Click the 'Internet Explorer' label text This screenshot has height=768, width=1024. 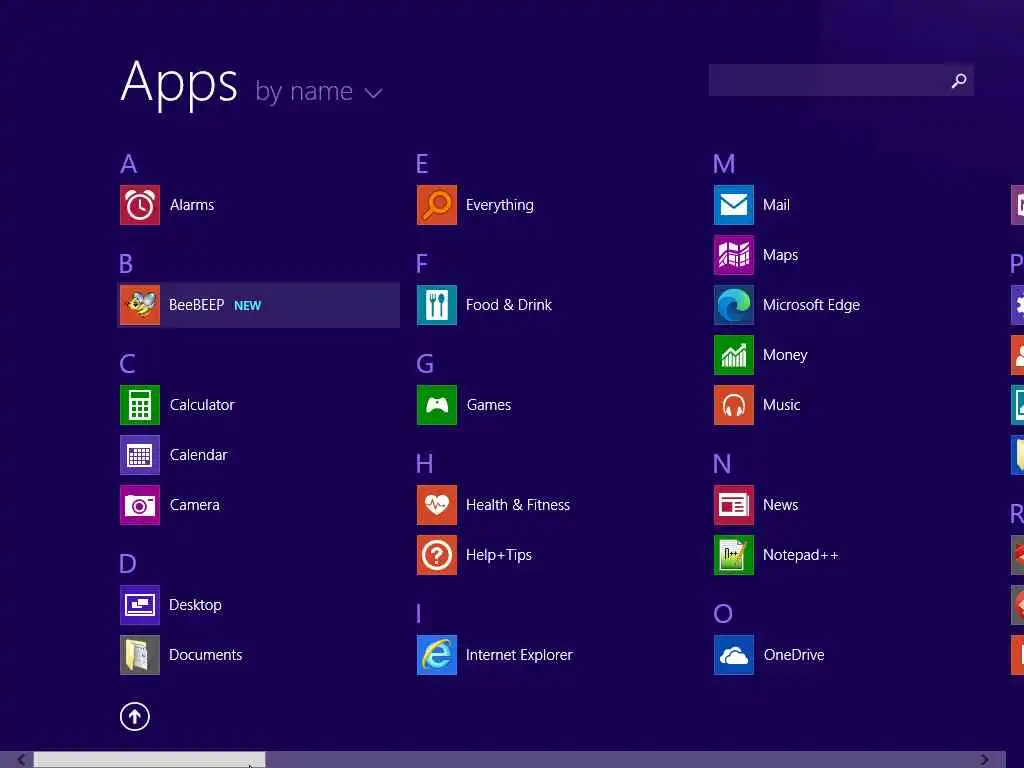[519, 655]
